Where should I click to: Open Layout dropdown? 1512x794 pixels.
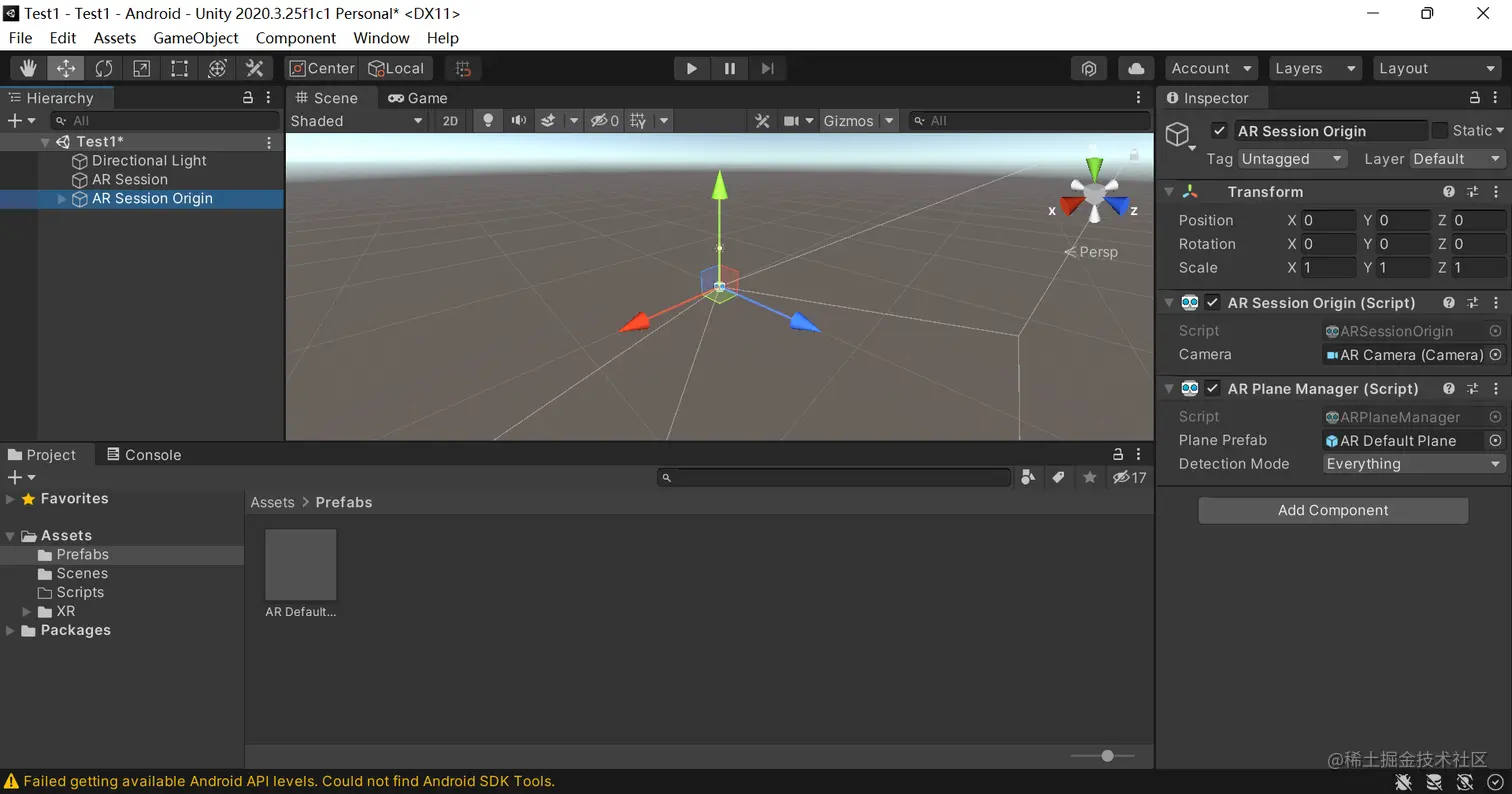pyautogui.click(x=1437, y=68)
